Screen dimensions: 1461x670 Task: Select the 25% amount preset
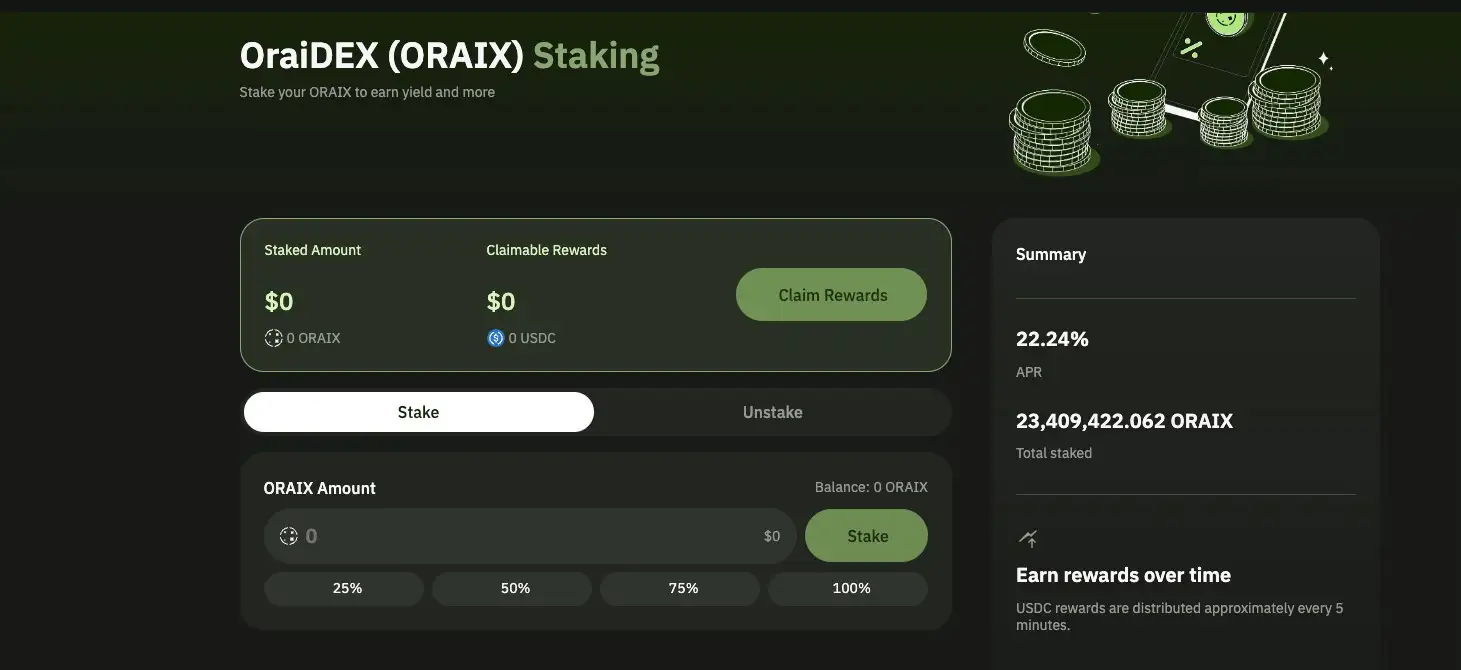coord(347,588)
